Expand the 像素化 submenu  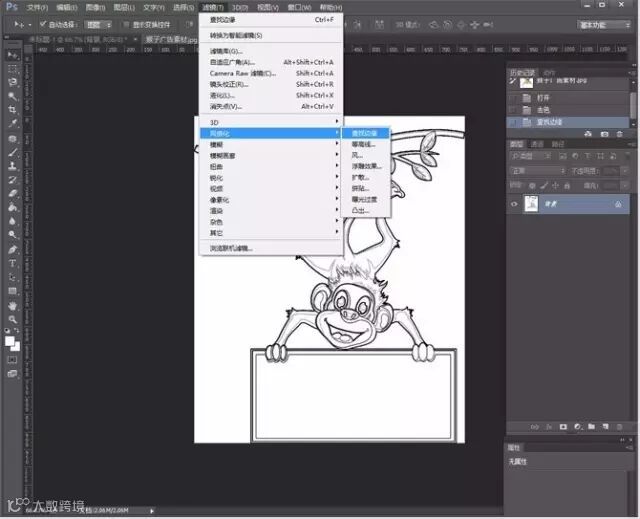tap(271, 200)
